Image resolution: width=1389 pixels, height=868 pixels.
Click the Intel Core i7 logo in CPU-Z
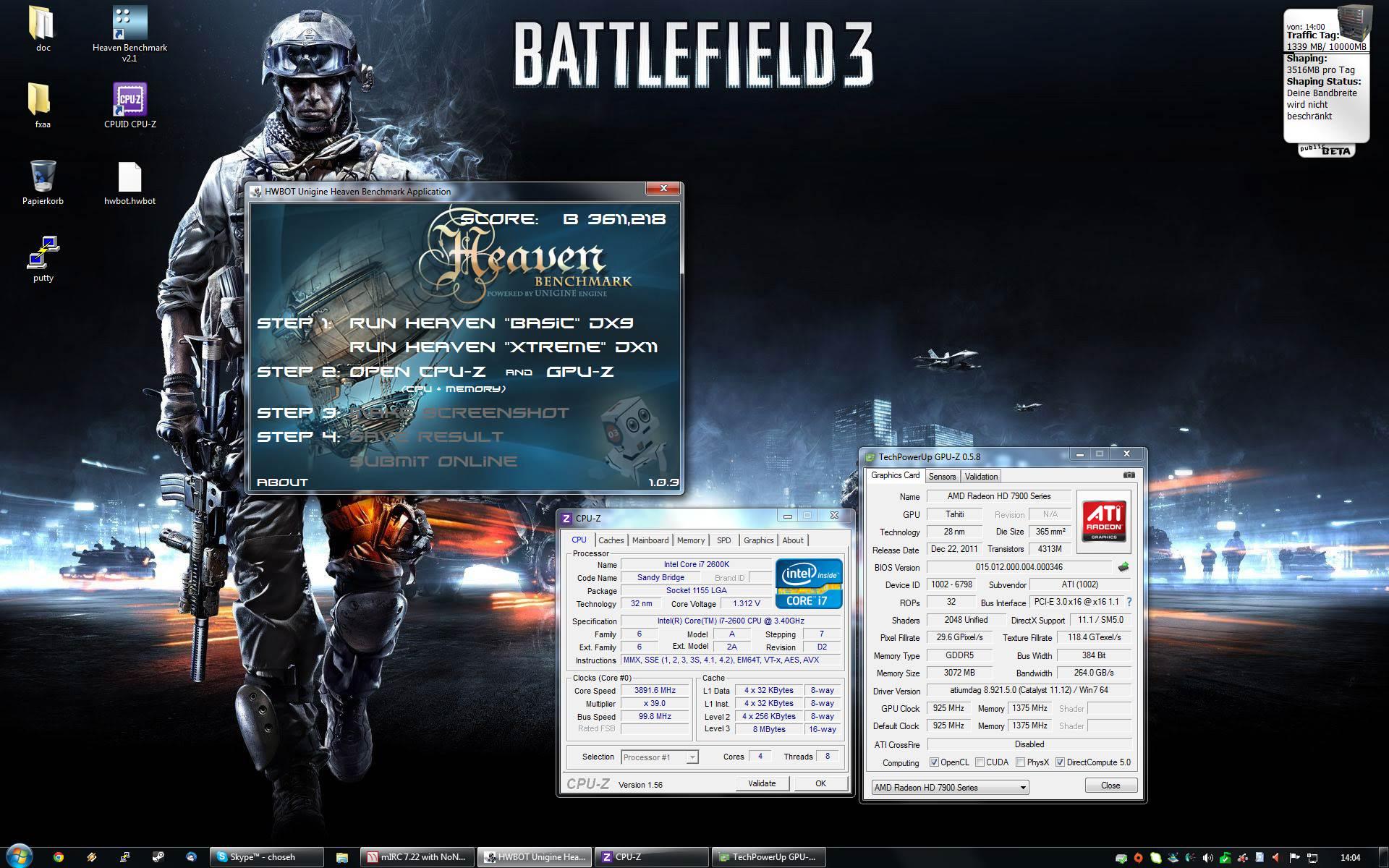pos(809,583)
